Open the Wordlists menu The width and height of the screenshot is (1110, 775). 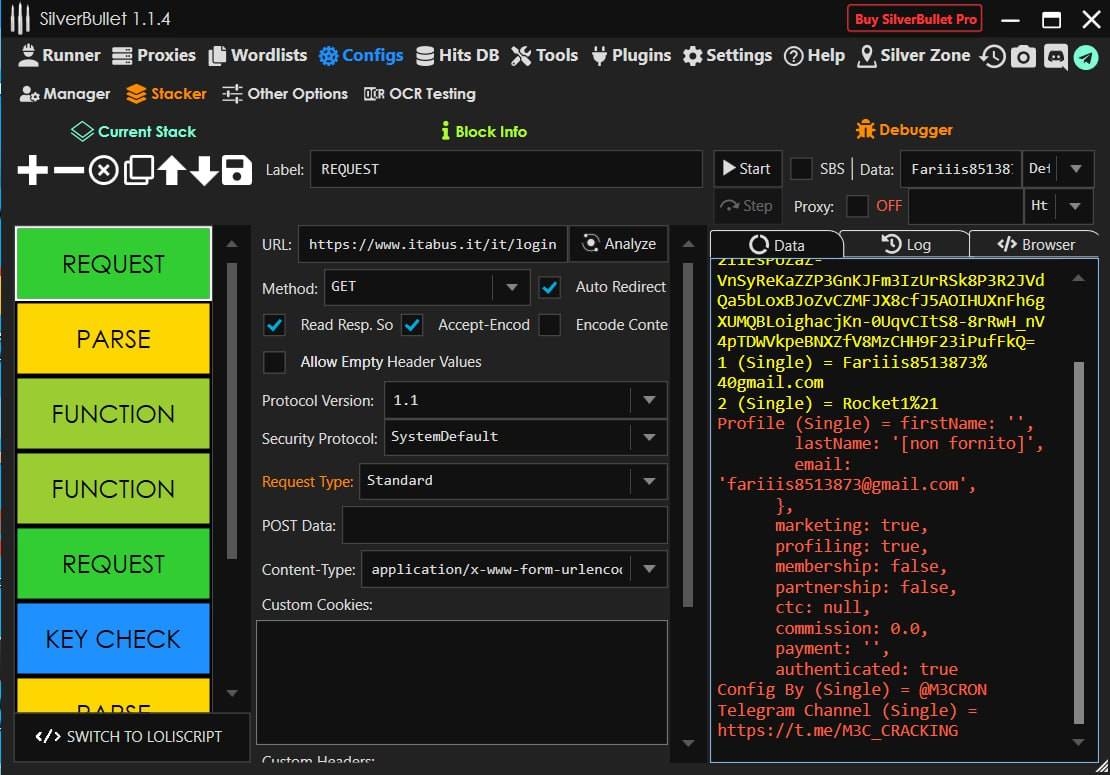257,56
